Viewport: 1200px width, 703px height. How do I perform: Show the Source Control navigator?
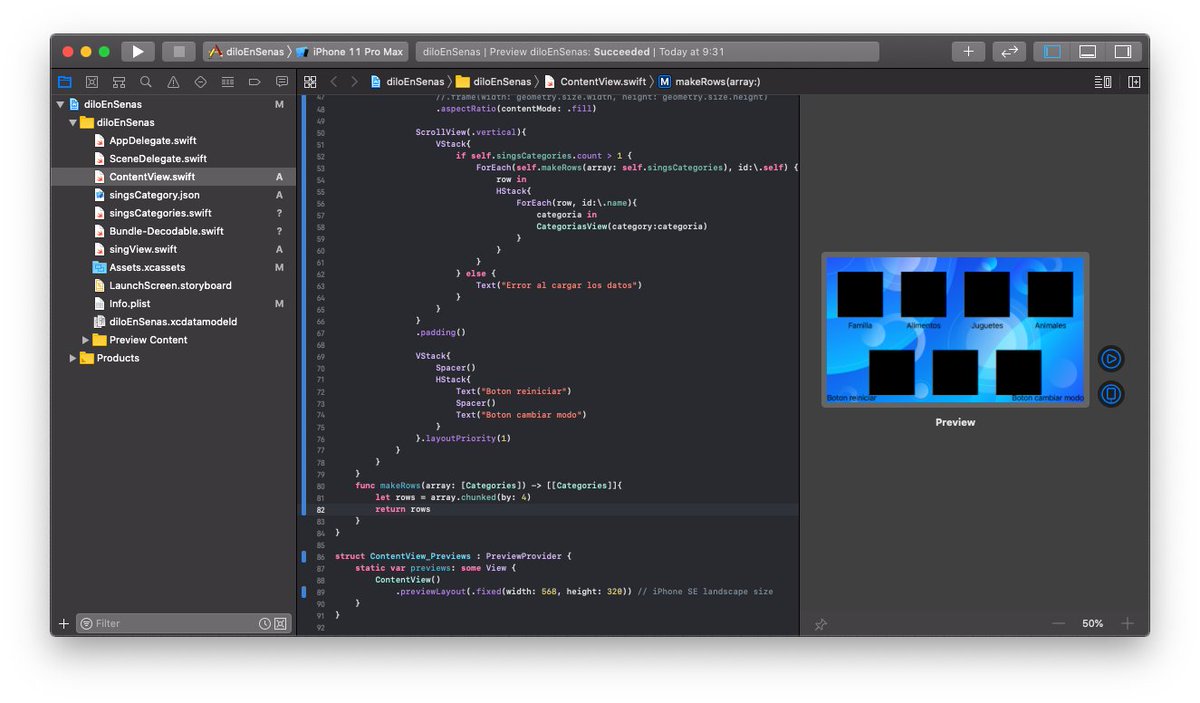click(x=92, y=82)
